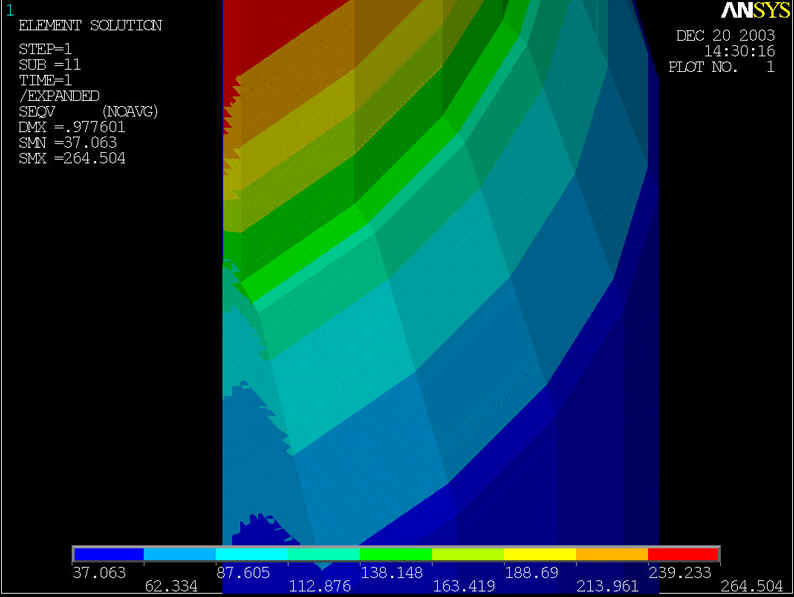Click the legend value 264.504

coord(751,586)
